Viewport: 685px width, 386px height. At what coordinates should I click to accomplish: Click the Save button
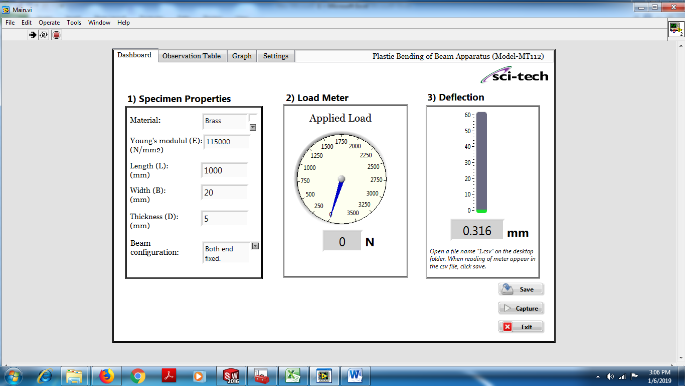521,289
